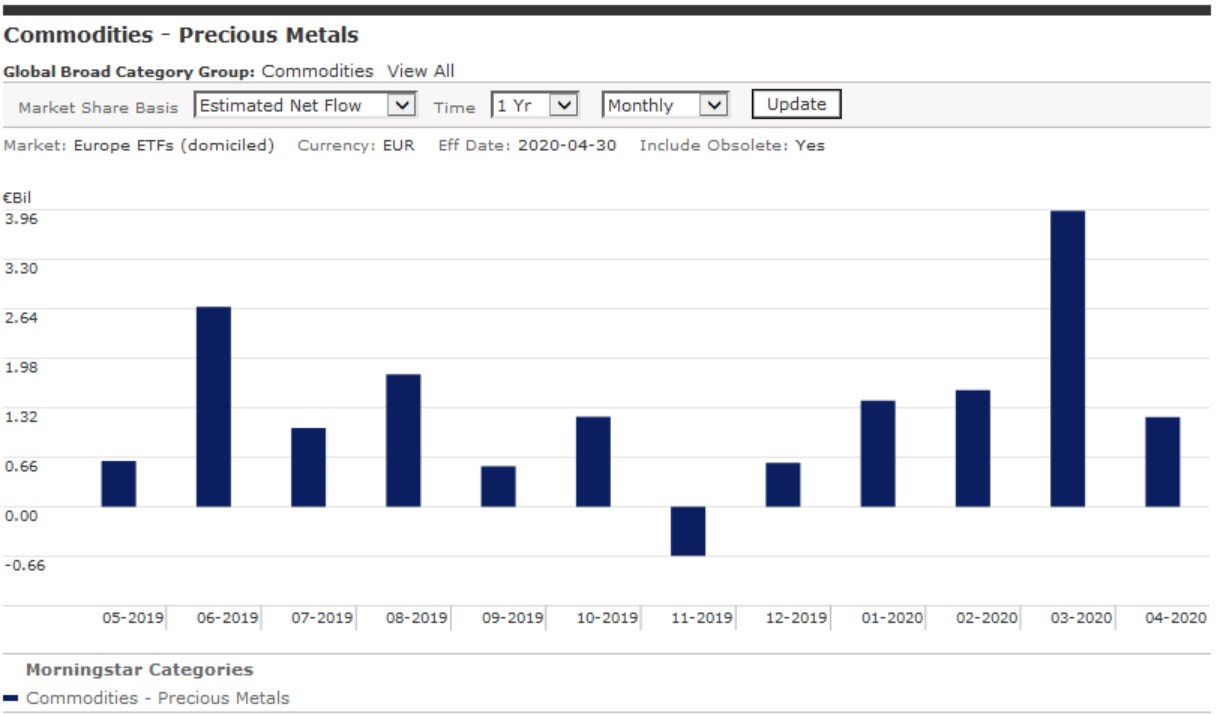Click the blue legend swatch for Precious Metals
Image resolution: width=1216 pixels, height=714 pixels.
point(11,698)
